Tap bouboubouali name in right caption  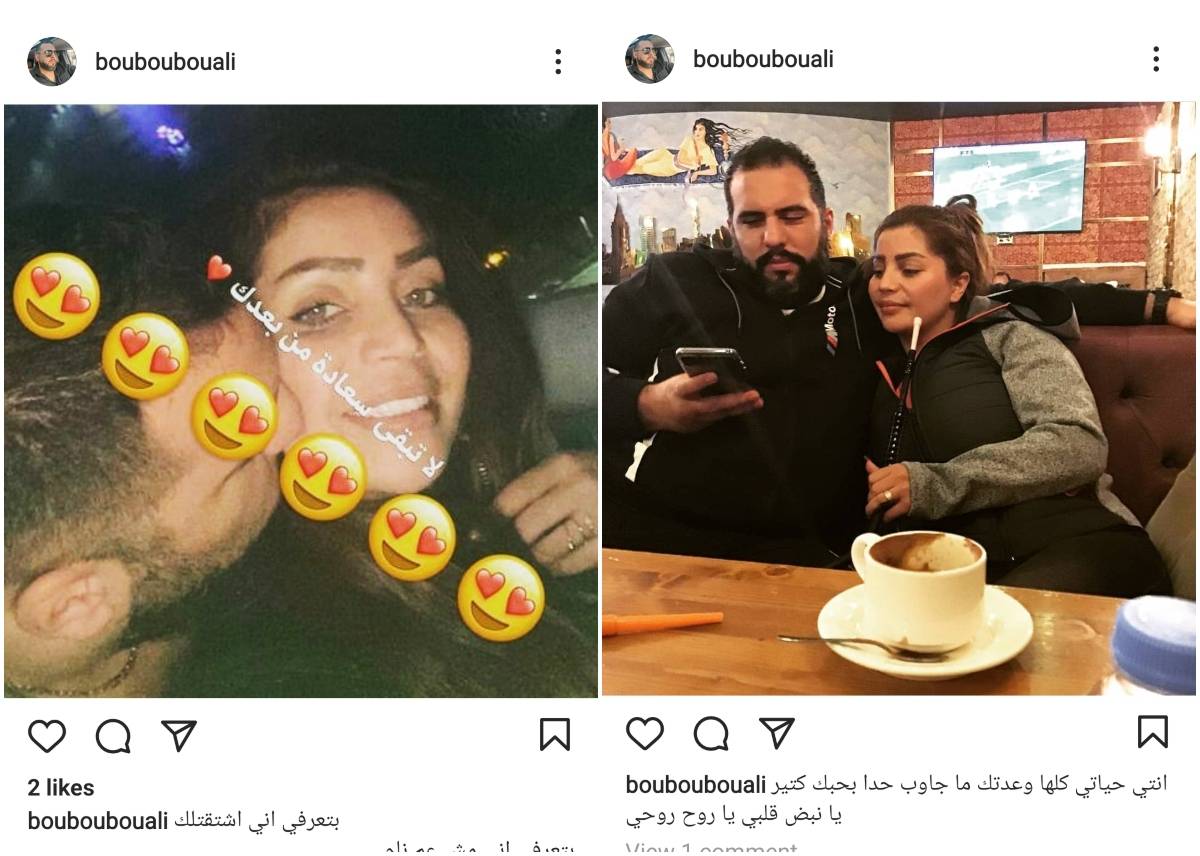click(x=696, y=784)
